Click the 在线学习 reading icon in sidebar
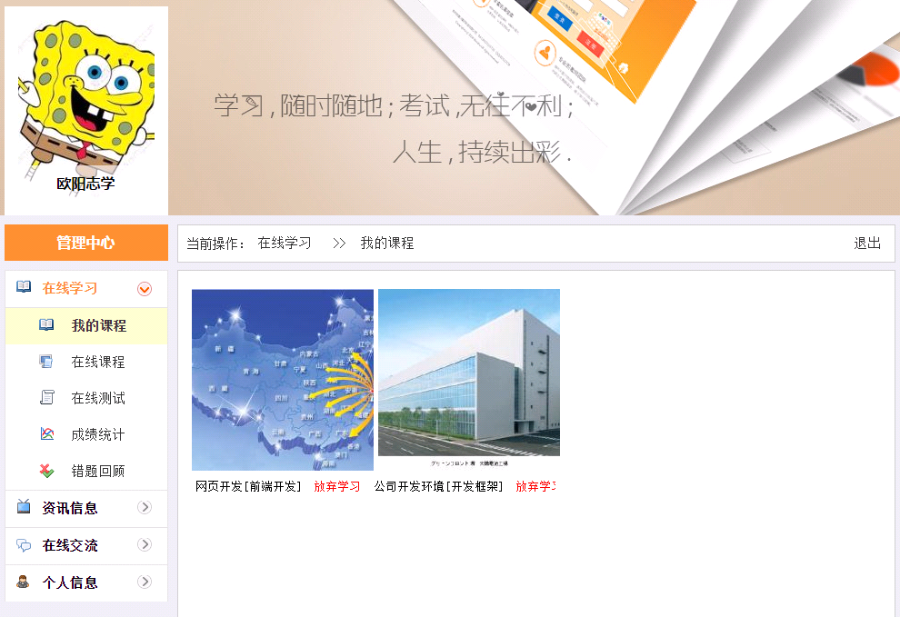Image resolution: width=900 pixels, height=617 pixels. [x=22, y=289]
